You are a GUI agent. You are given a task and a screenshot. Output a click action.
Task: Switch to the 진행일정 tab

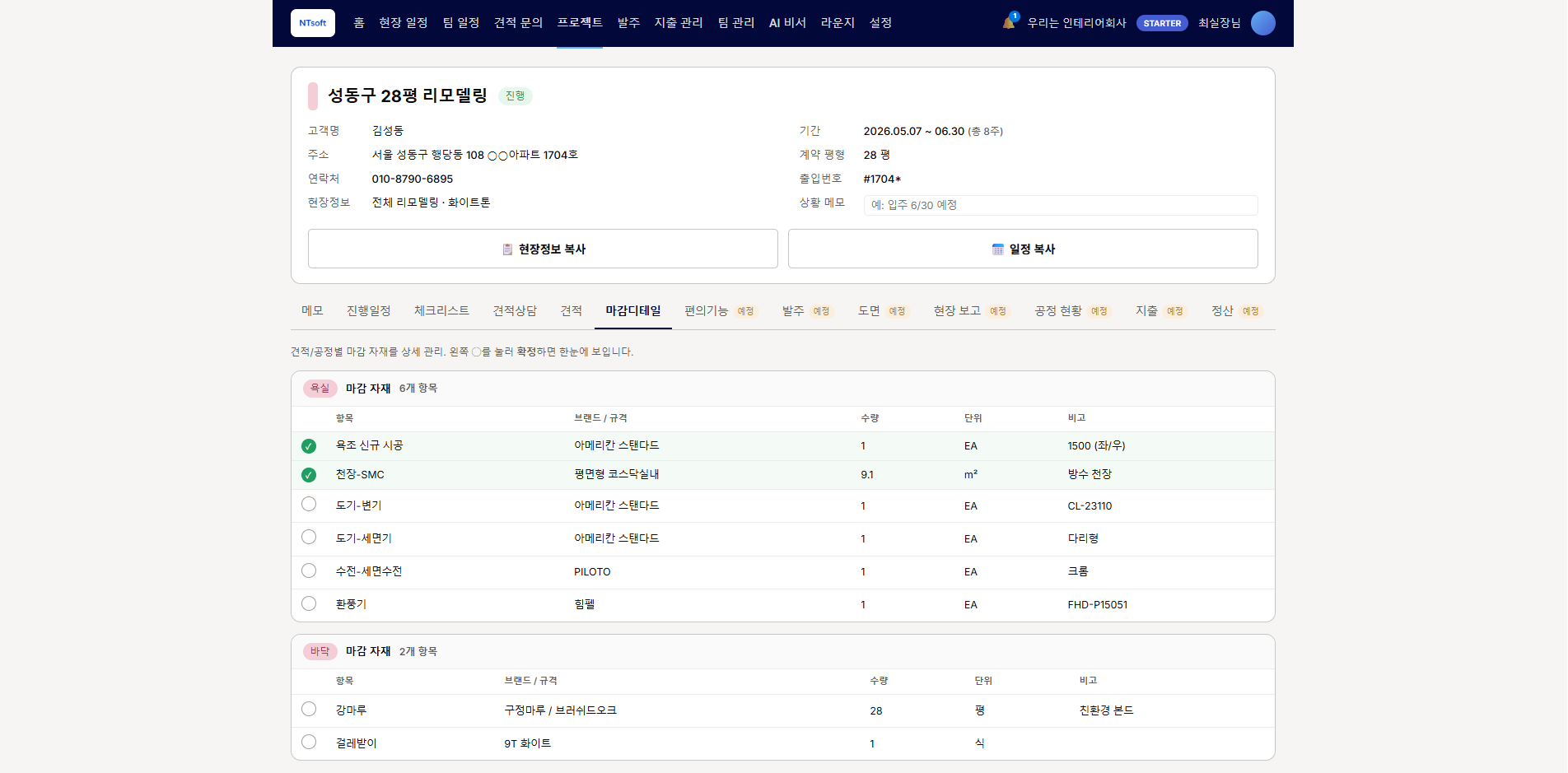coord(368,310)
